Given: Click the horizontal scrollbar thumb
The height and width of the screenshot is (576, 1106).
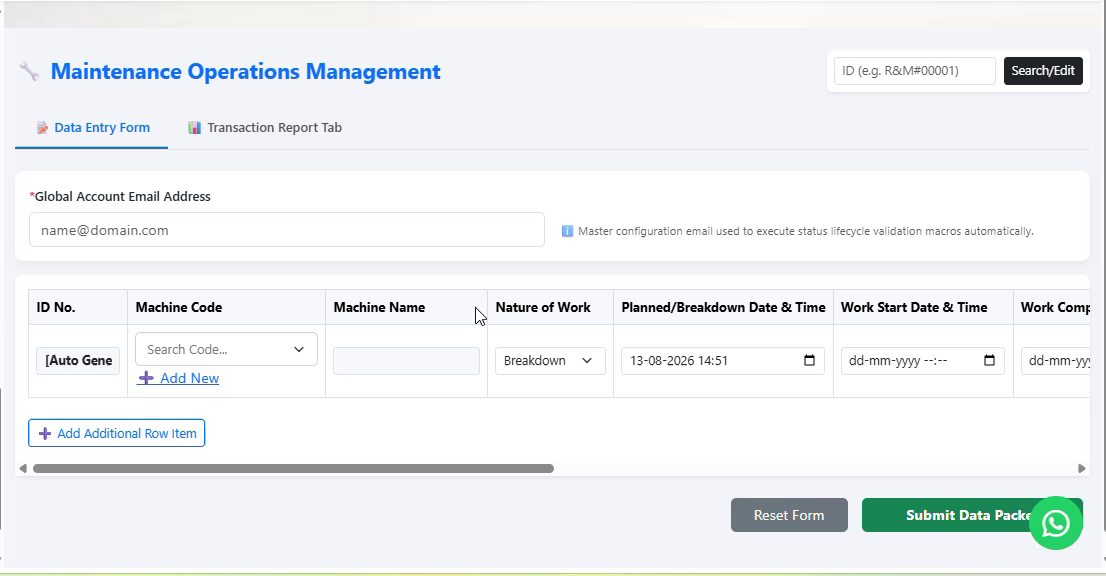Looking at the screenshot, I should pos(293,468).
